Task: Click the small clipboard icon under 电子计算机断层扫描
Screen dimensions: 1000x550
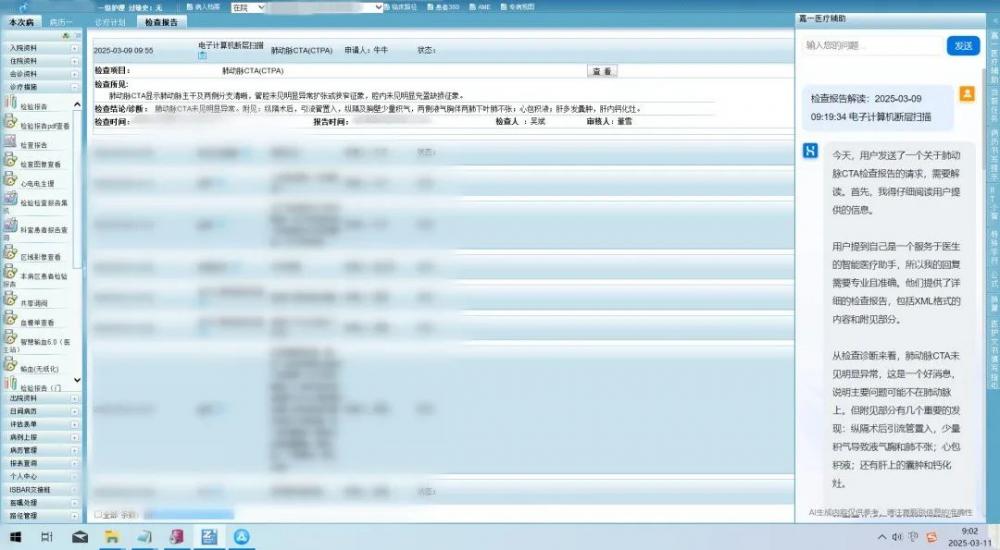Action: pos(202,56)
